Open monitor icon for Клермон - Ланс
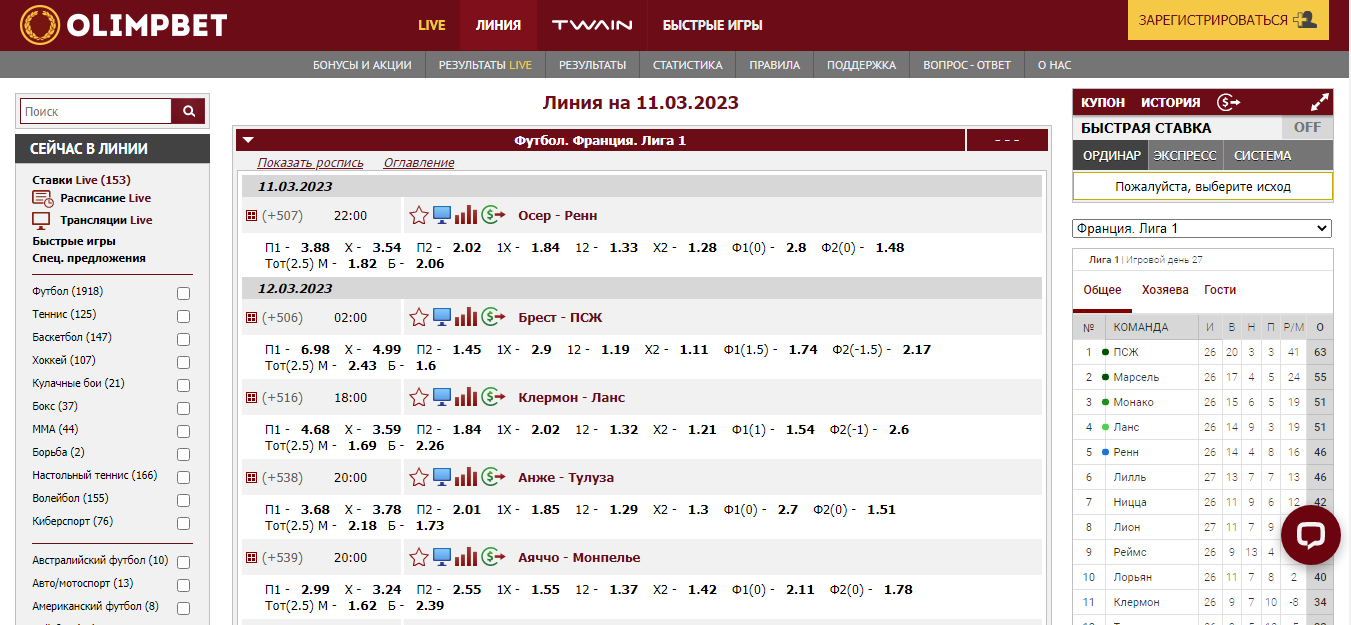 click(x=442, y=397)
